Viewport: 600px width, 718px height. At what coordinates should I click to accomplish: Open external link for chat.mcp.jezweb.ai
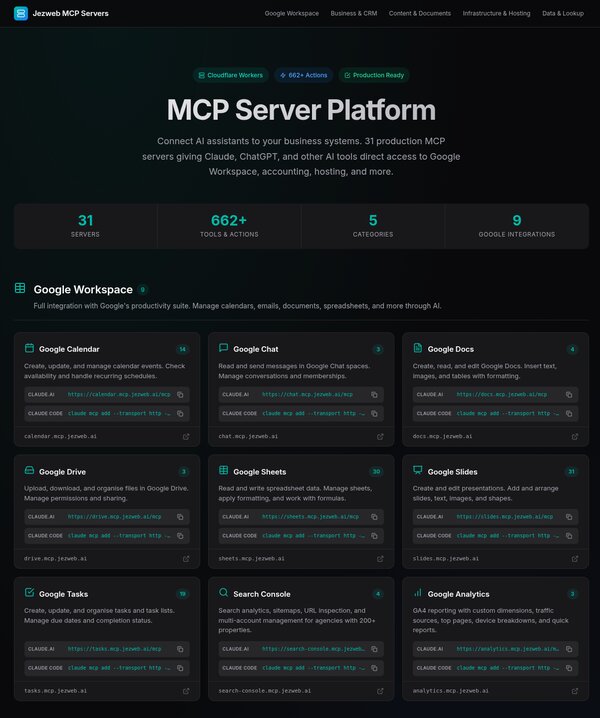tap(380, 436)
